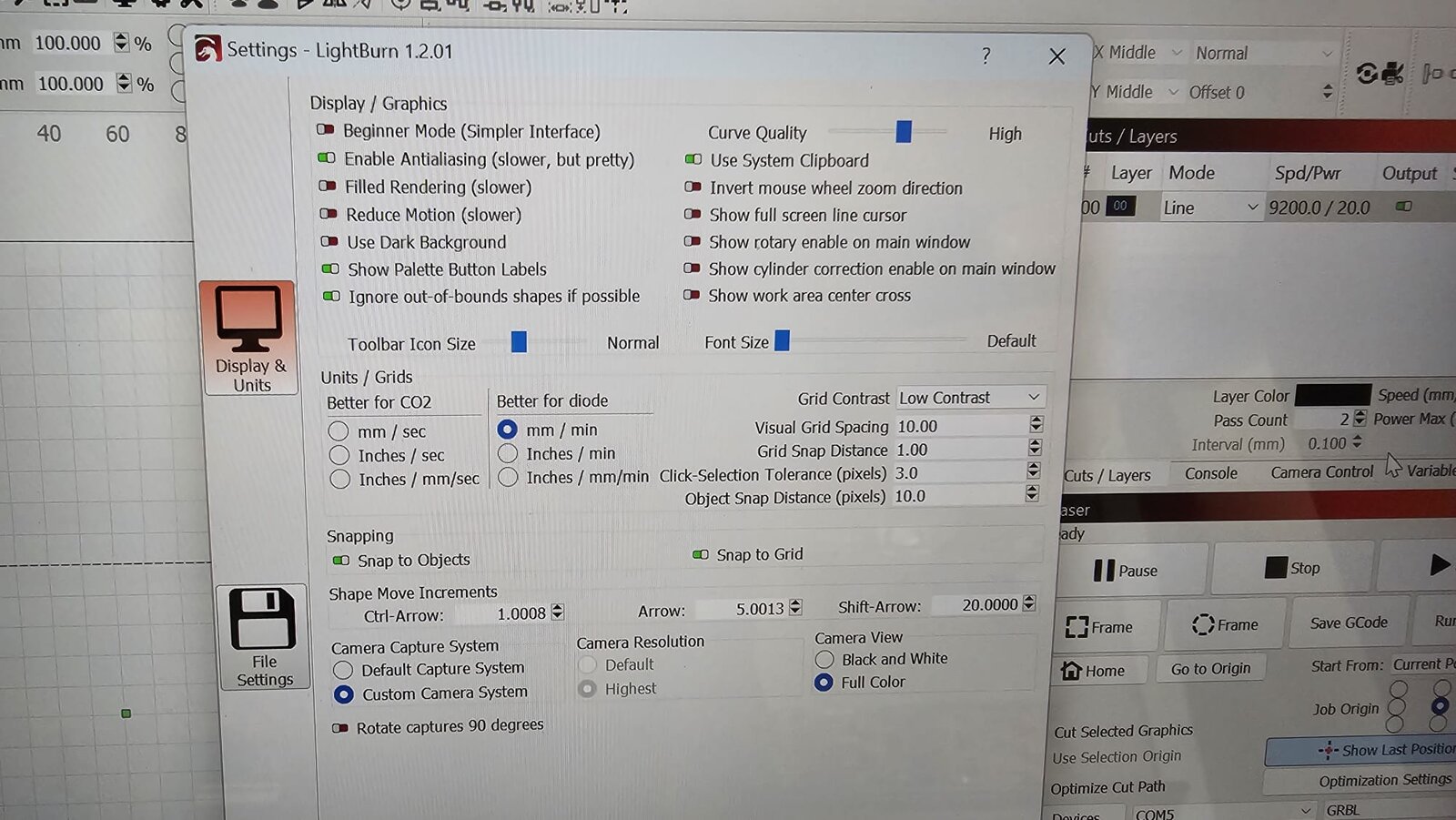Viewport: 1456px width, 820px height.
Task: Select Inches / mm/min units
Action: pyautogui.click(x=508, y=477)
